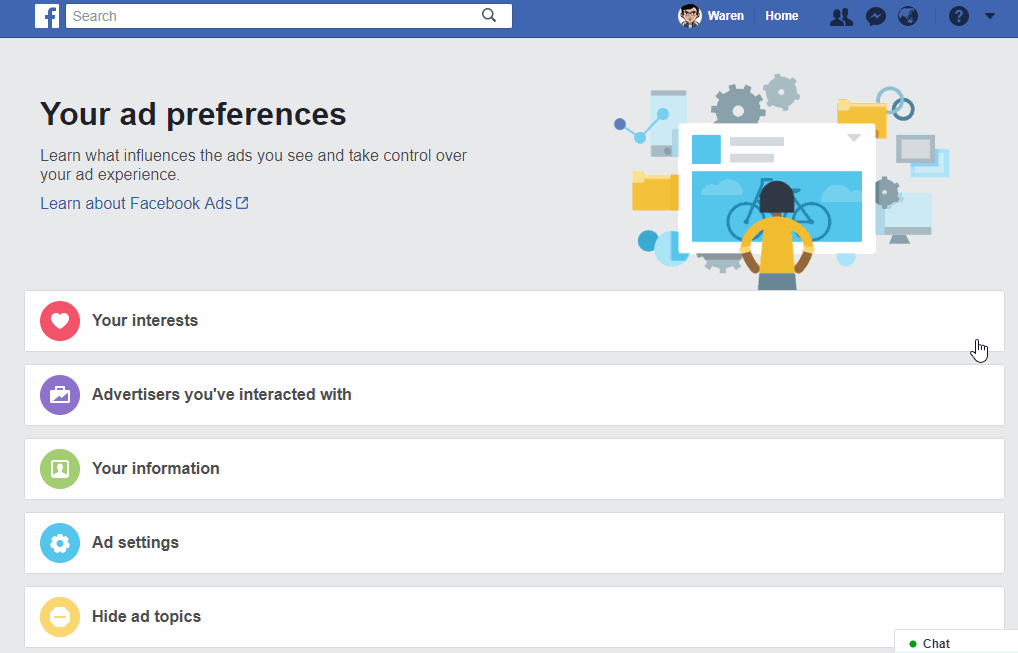Open the Notifications globe icon
Screen dimensions: 1018x653
[x=908, y=16]
